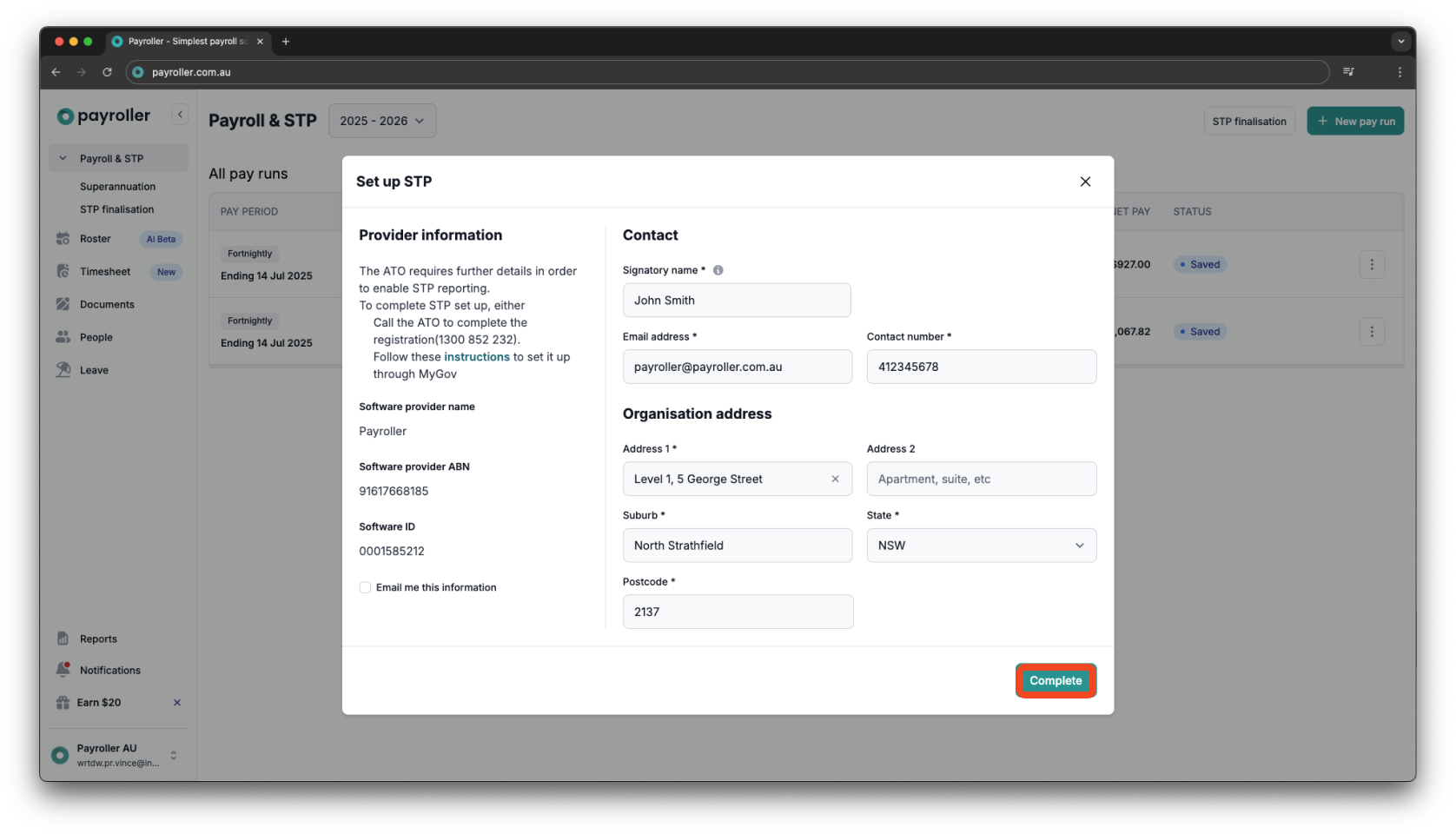Edit the Contact number field

tap(982, 367)
